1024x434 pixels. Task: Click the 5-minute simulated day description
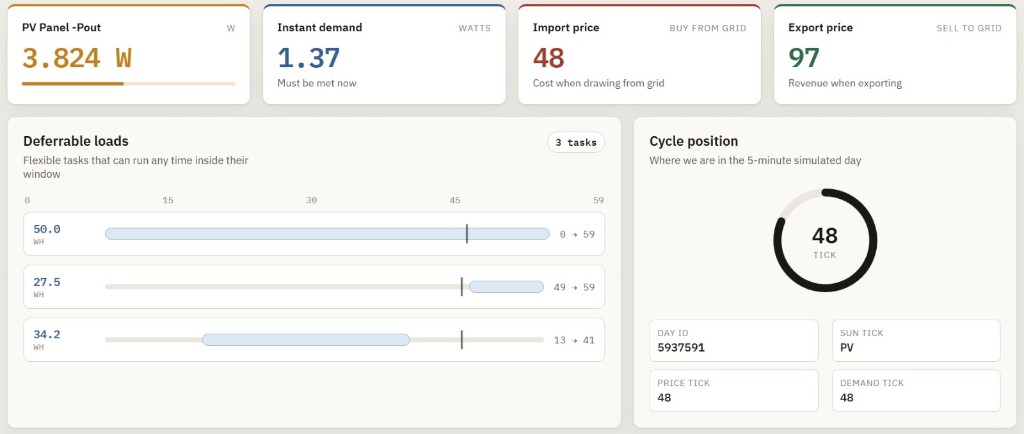755,160
